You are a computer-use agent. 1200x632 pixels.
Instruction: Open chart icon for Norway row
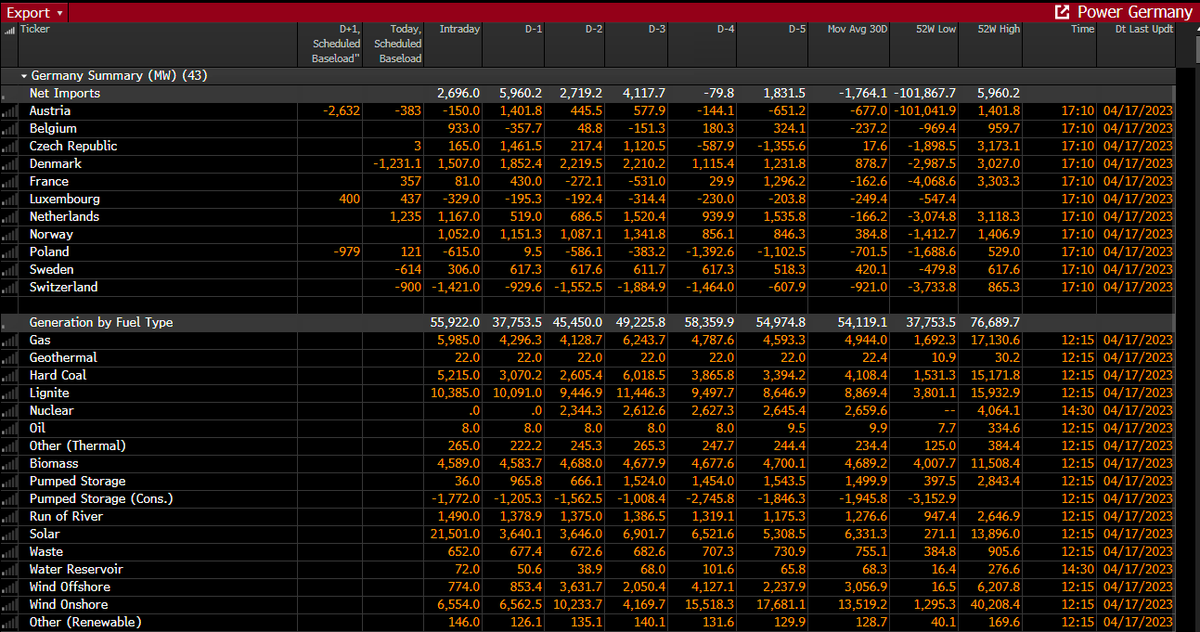click(x=10, y=235)
